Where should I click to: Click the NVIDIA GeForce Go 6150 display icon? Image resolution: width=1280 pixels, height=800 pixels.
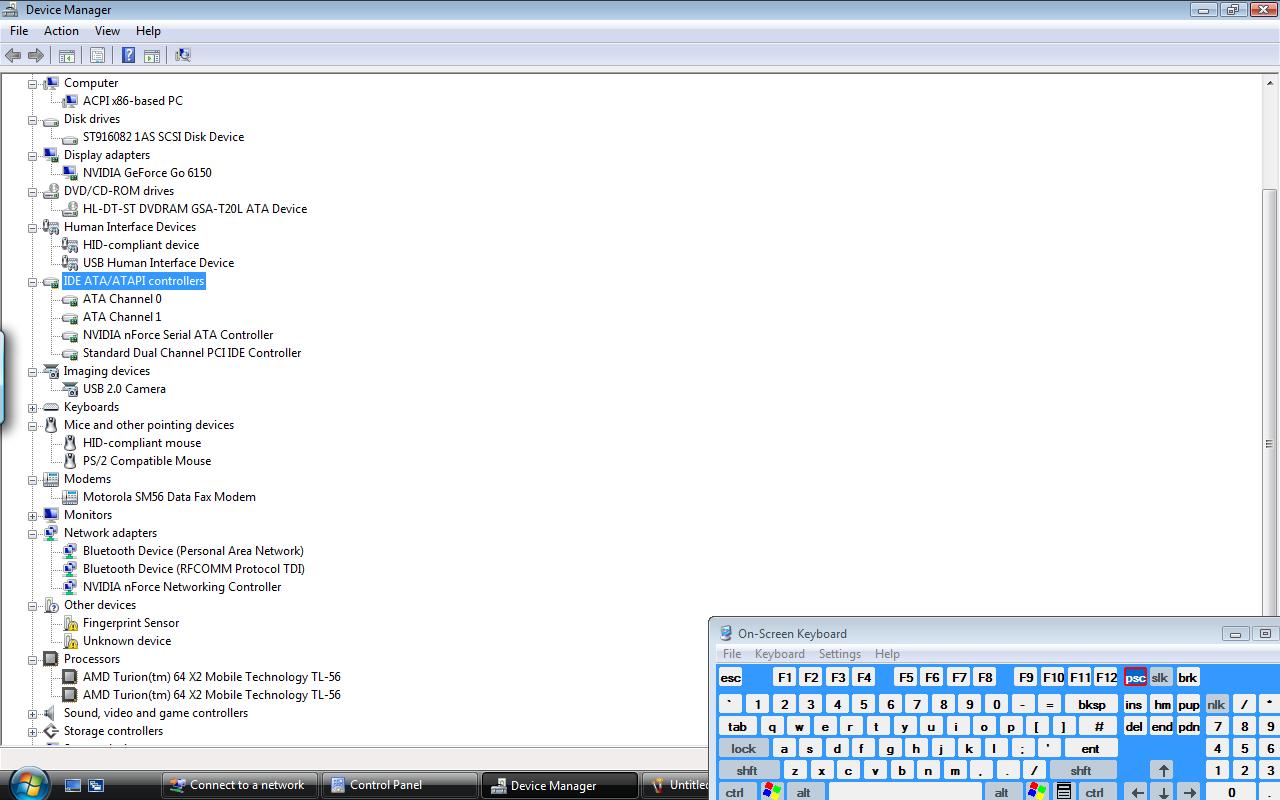coord(71,173)
